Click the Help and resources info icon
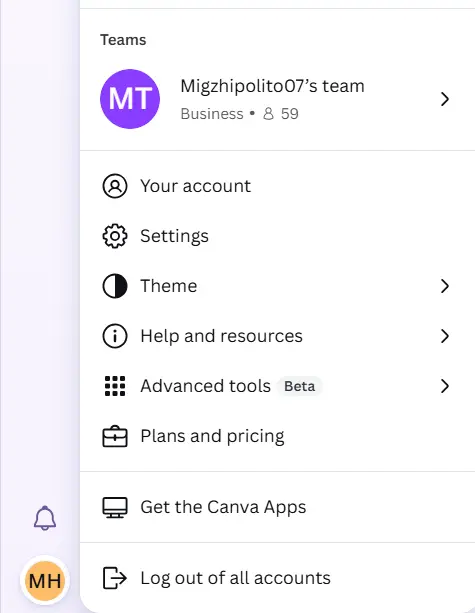Viewport: 475px width, 613px height. click(115, 336)
